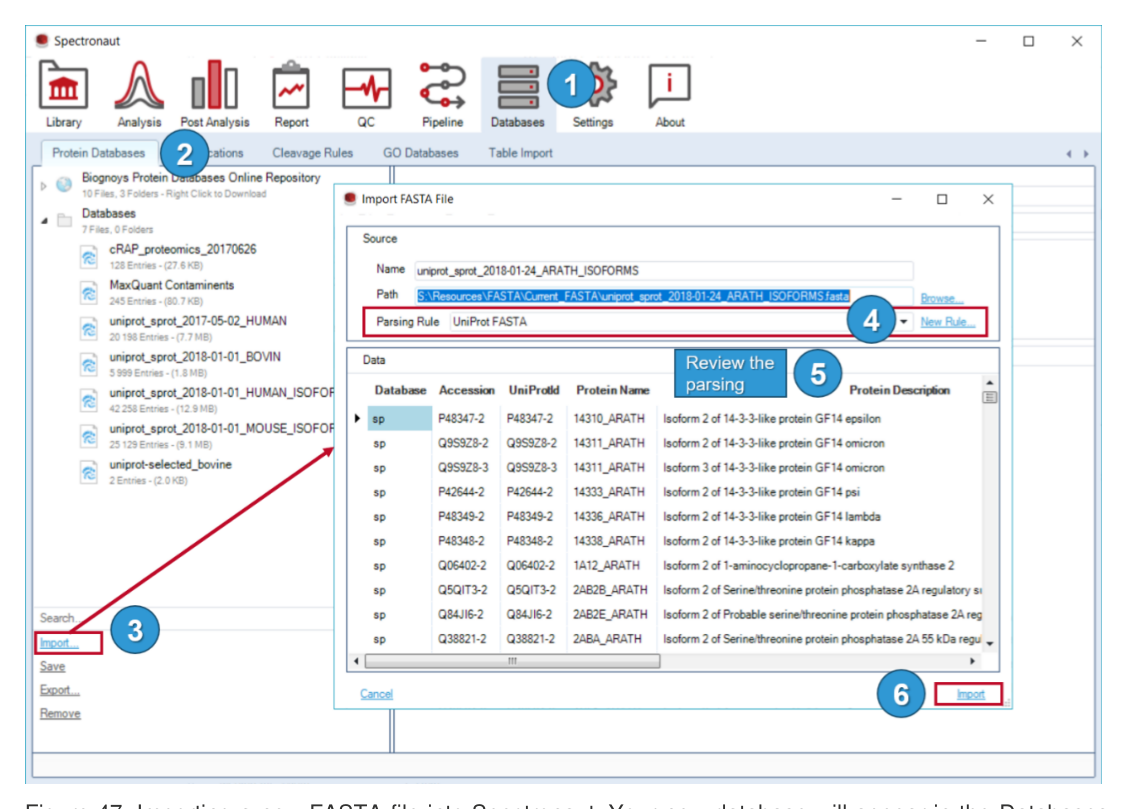Click the uniprot_sprot_2018-01-01_BOVIN file icon

pyautogui.click(x=88, y=364)
